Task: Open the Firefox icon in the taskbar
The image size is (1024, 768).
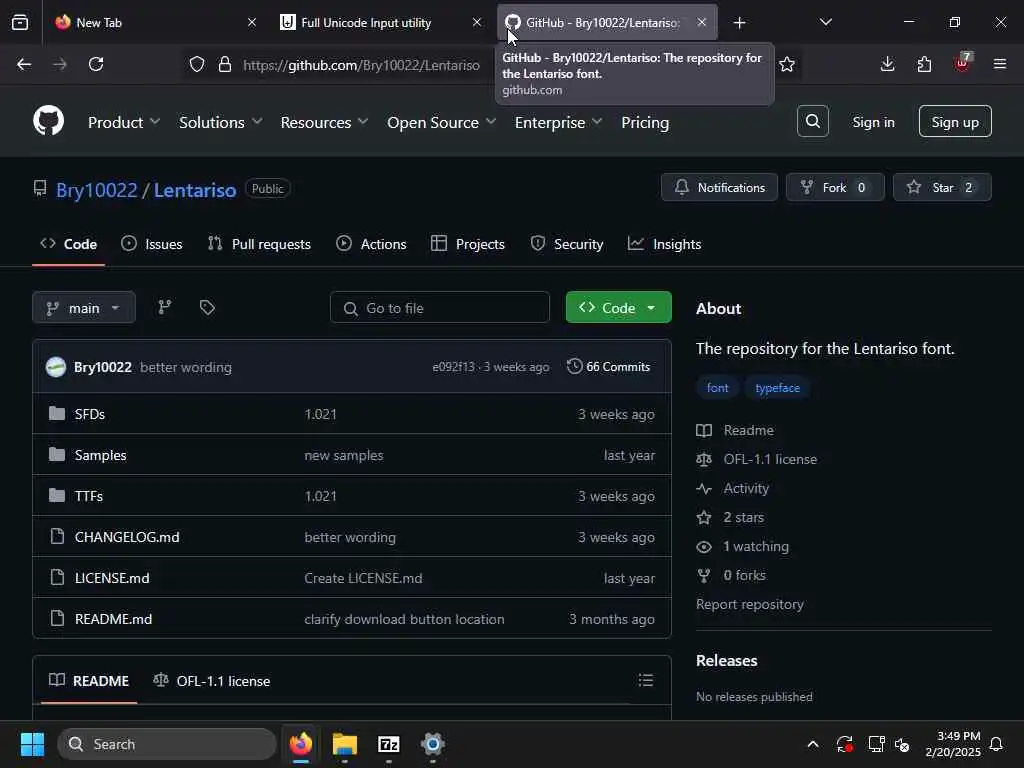Action: tap(301, 744)
